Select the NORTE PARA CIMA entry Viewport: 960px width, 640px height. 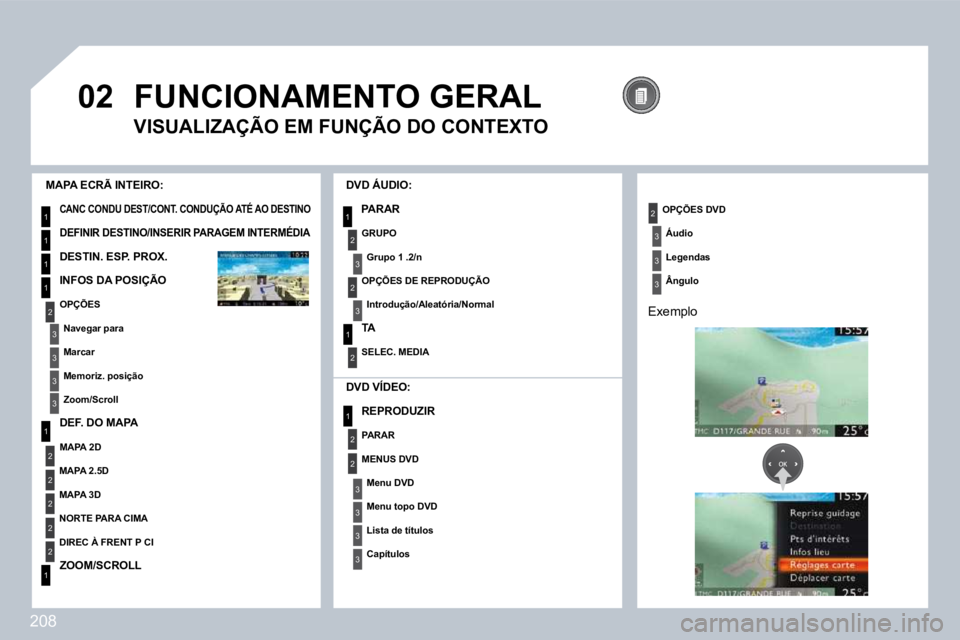pos(103,519)
